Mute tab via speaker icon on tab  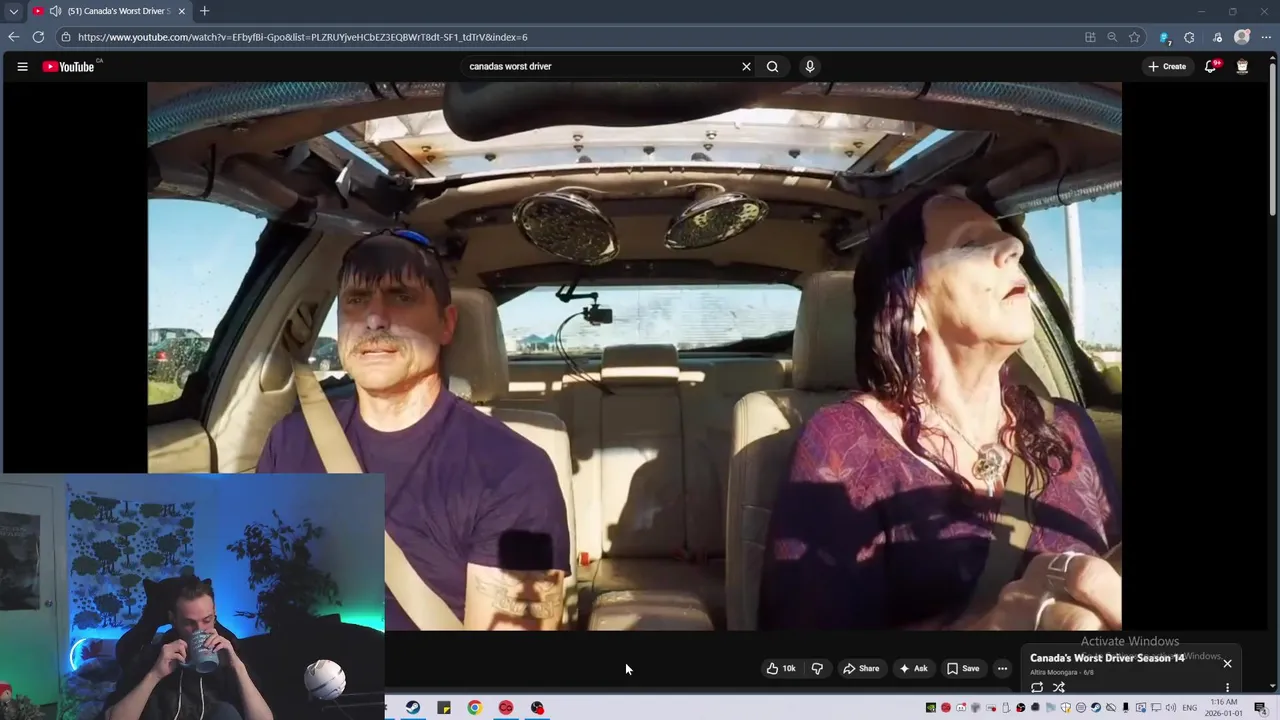pos(55,11)
